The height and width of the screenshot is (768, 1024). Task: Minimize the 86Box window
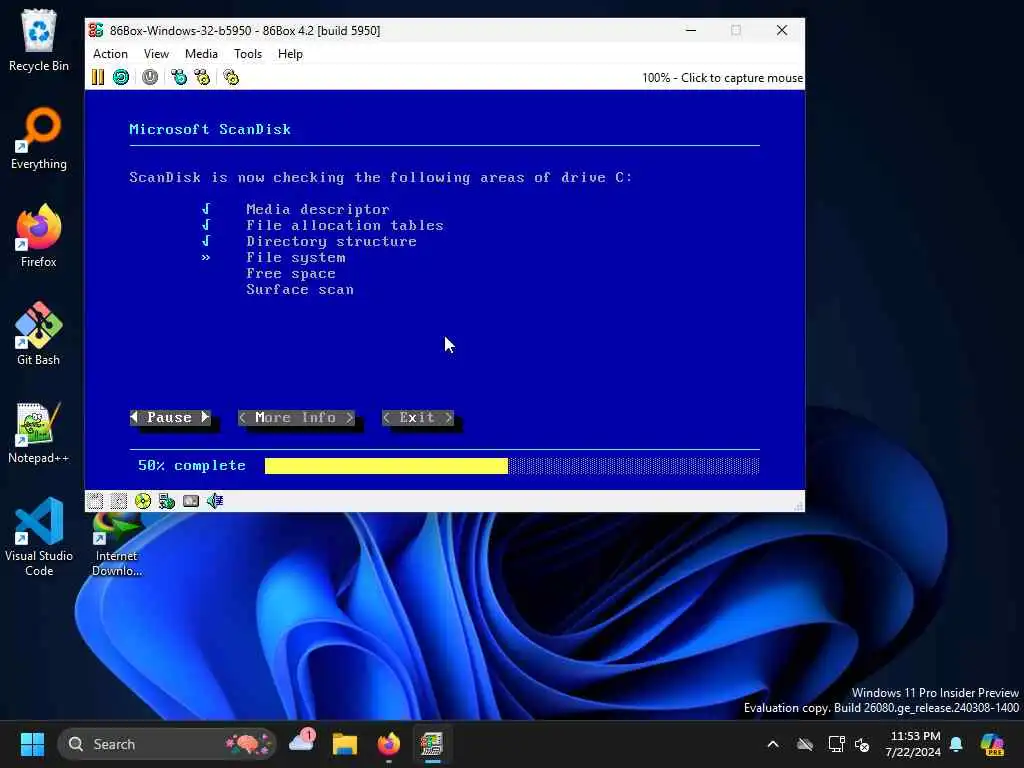click(691, 30)
